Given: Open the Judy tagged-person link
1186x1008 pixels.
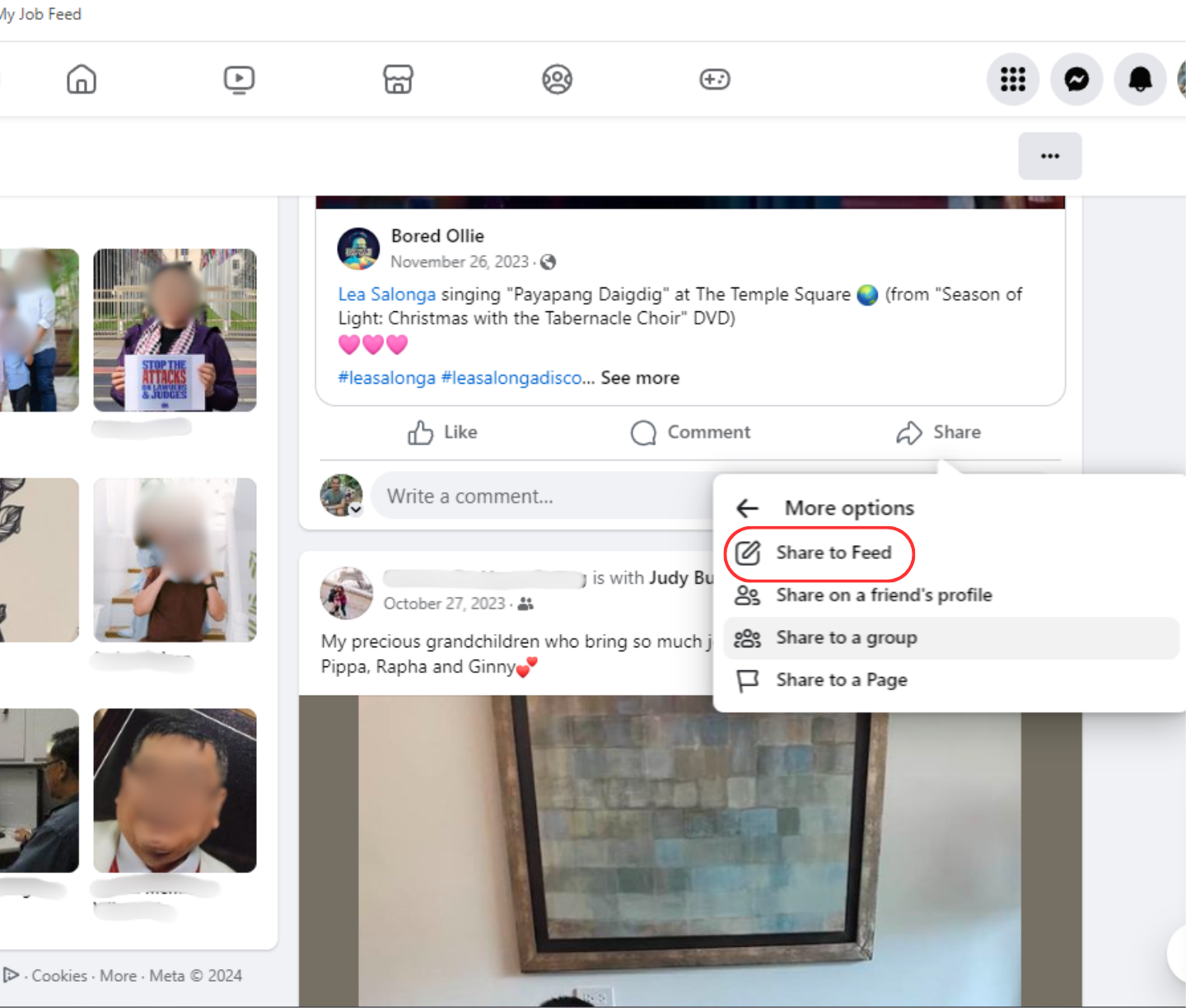Looking at the screenshot, I should pos(681,578).
